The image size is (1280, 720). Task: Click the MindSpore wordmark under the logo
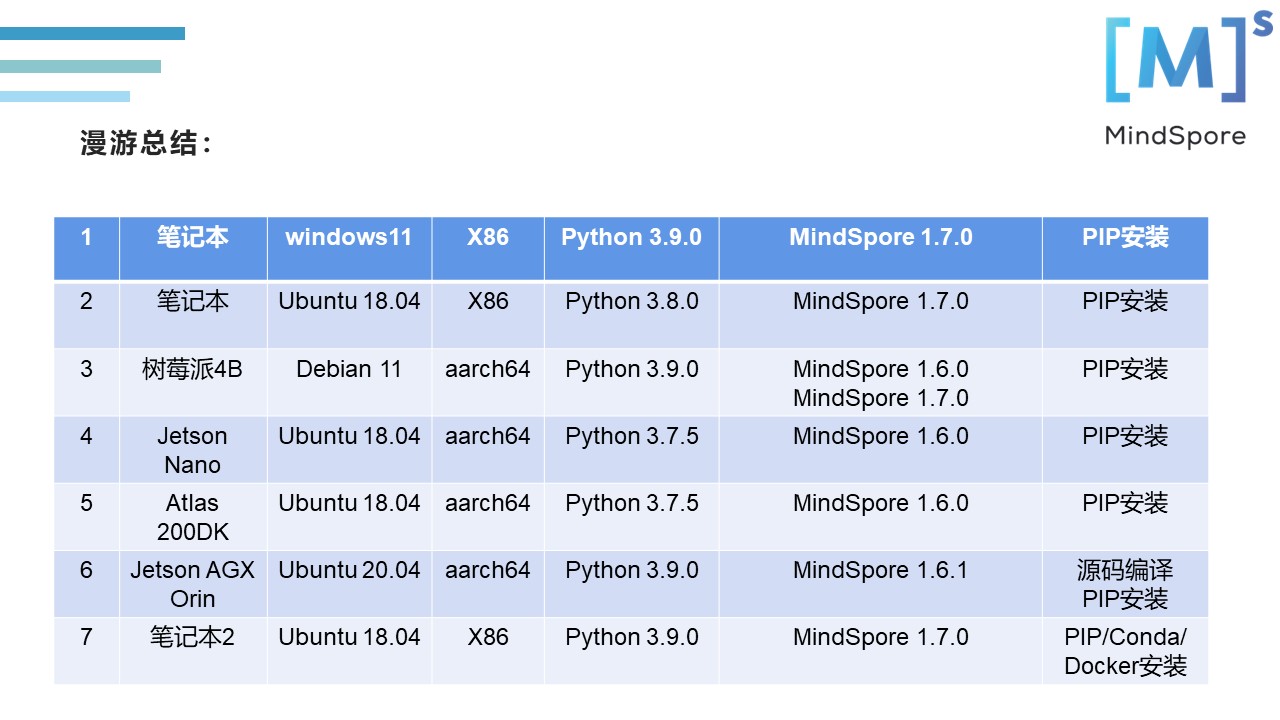1175,136
